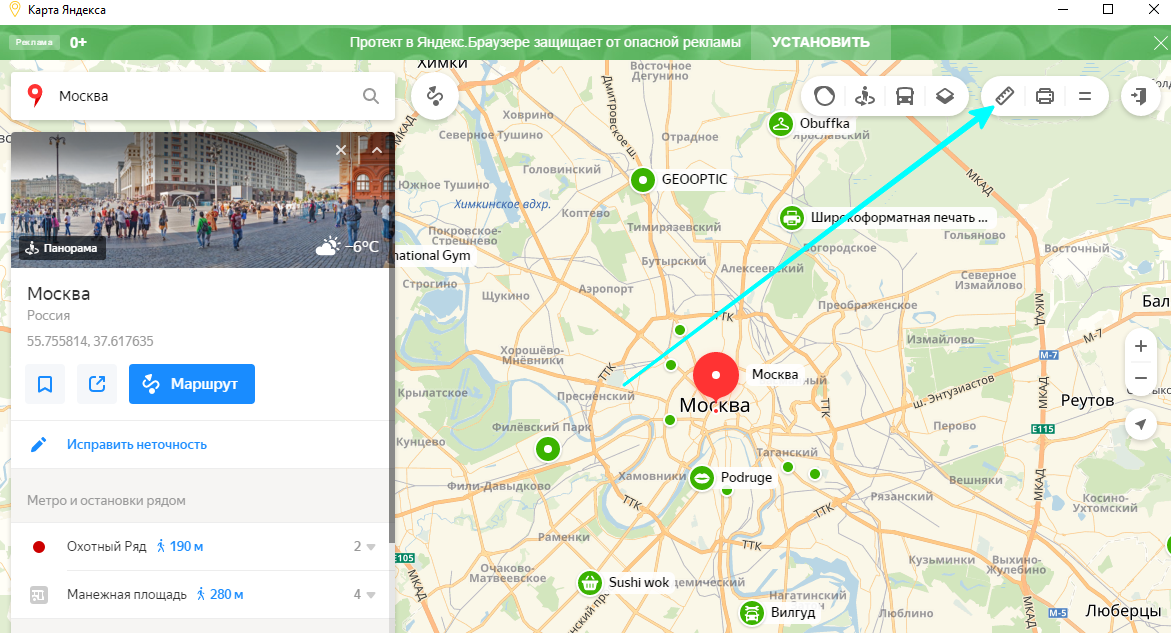Click the Sushi wok place label
1171x633 pixels.
click(x=639, y=583)
